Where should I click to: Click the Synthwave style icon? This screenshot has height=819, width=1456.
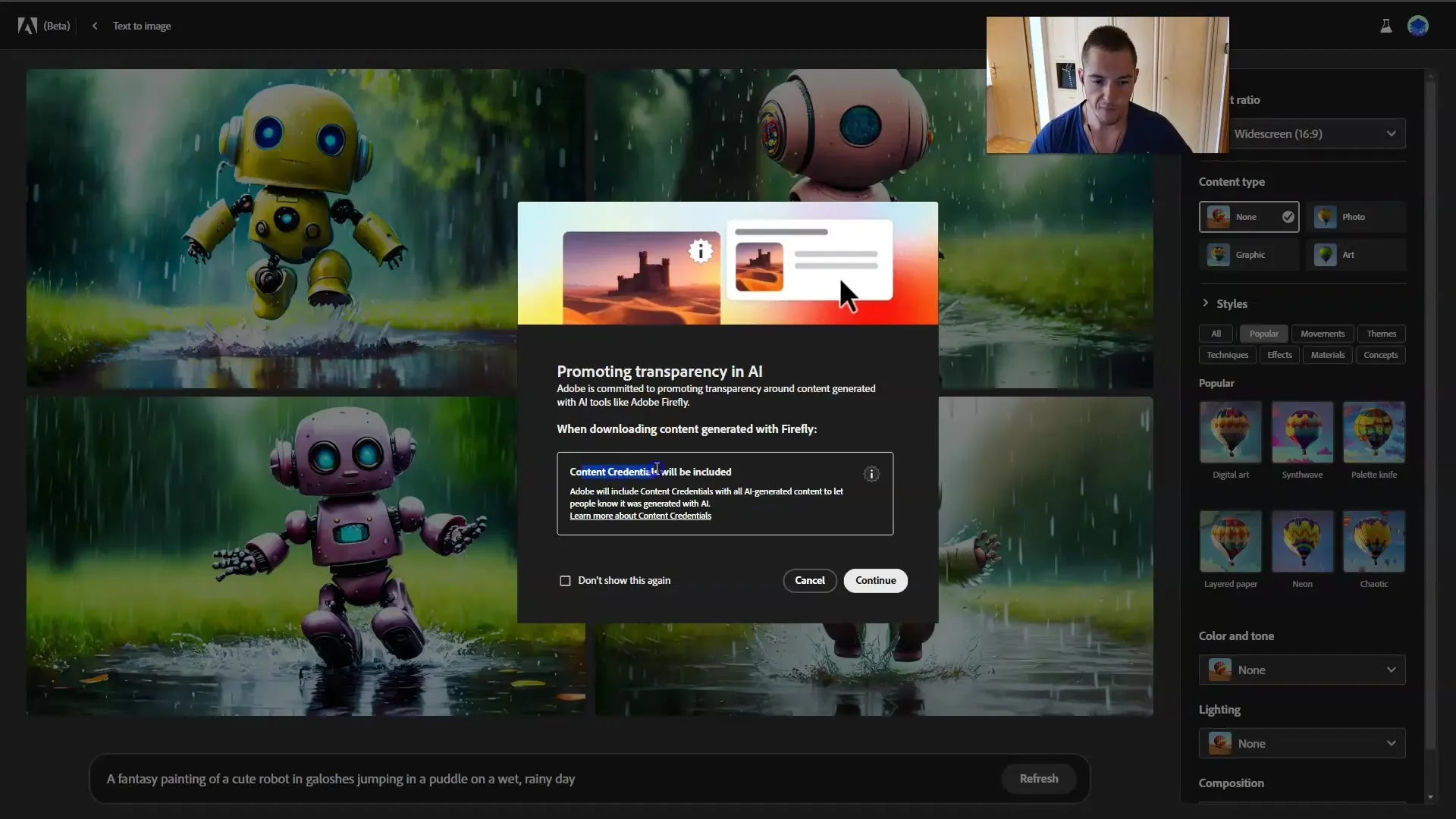(x=1303, y=432)
